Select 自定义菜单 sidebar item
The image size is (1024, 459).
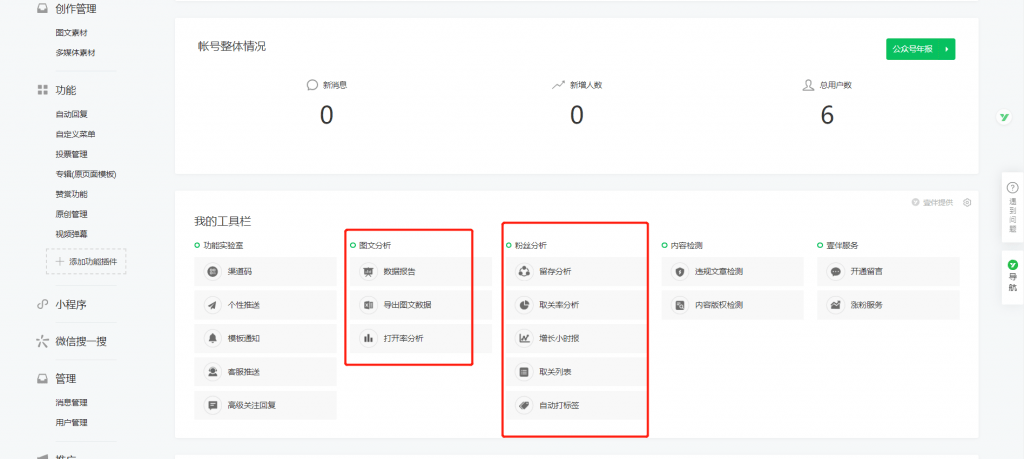click(75, 134)
